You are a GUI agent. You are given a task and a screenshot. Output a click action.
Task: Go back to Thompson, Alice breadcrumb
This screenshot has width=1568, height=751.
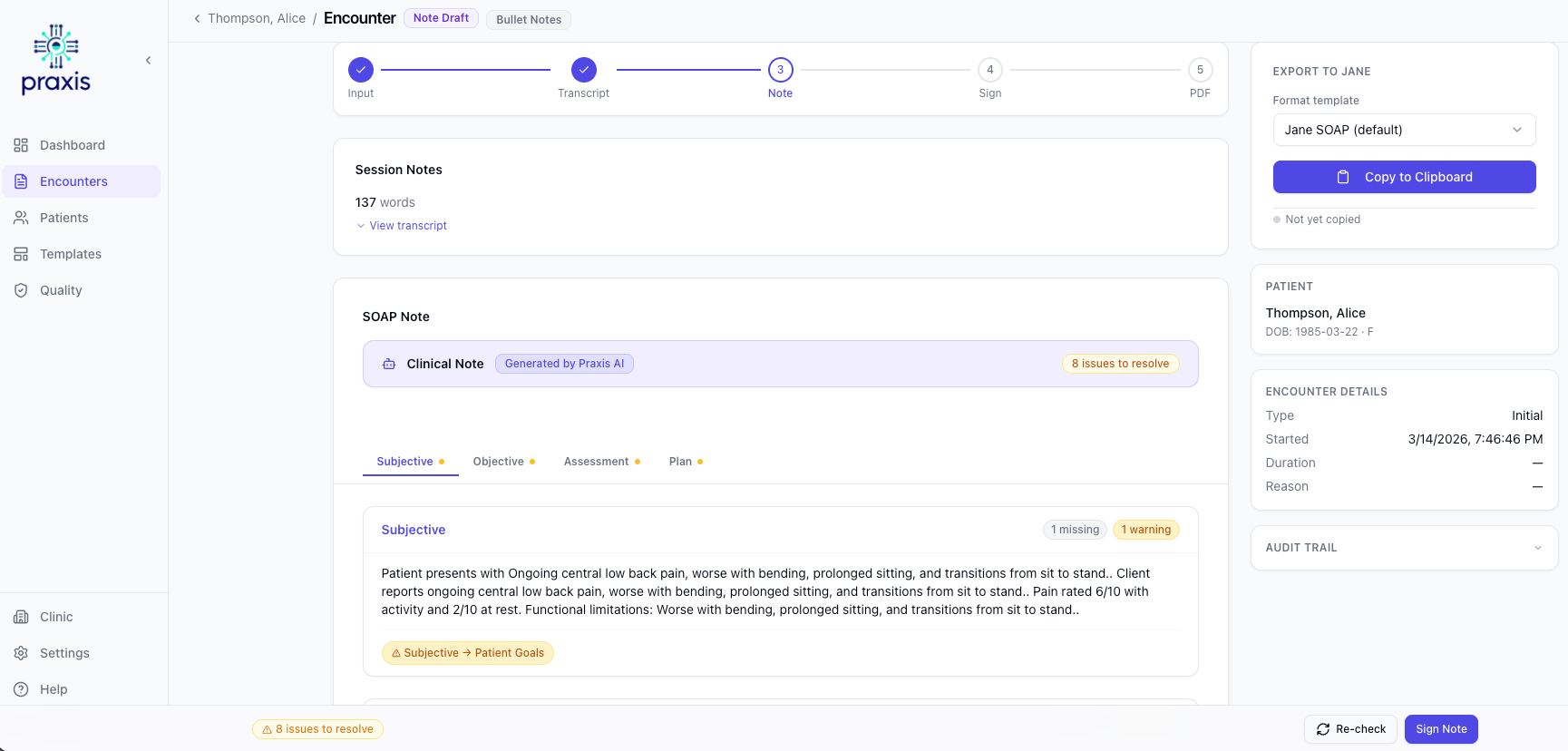[256, 18]
